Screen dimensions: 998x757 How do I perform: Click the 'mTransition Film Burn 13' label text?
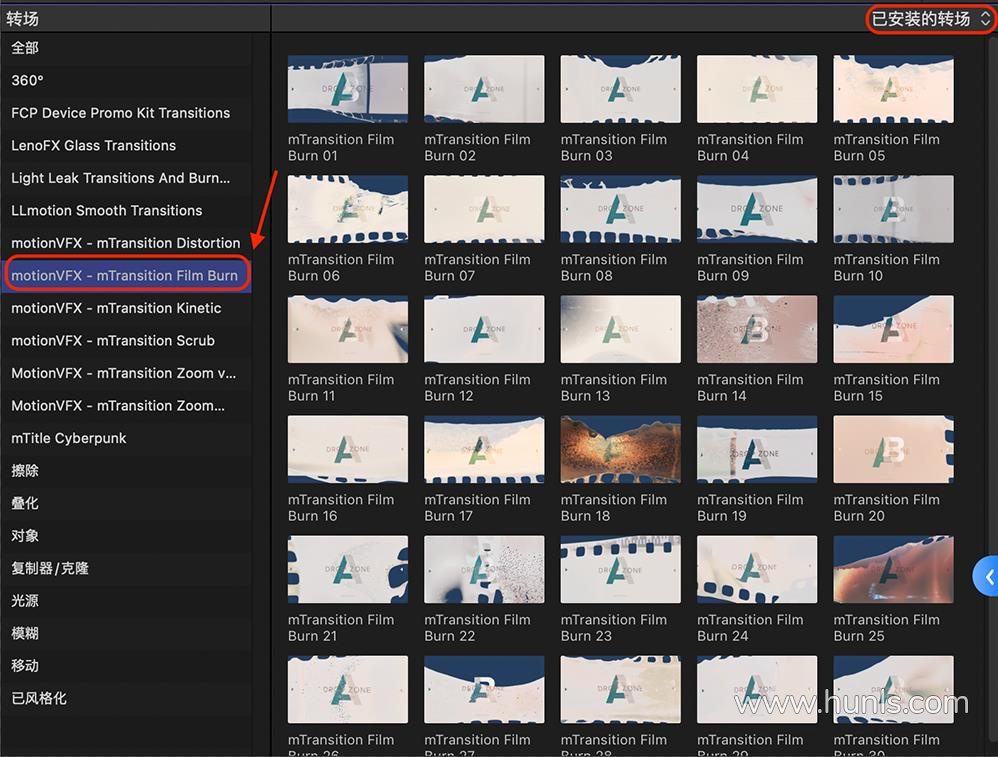tap(614, 388)
